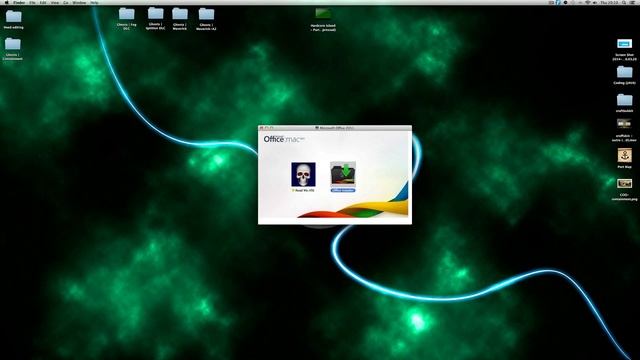
Task: Click the menu bar clock
Action: click(x=609, y=2)
